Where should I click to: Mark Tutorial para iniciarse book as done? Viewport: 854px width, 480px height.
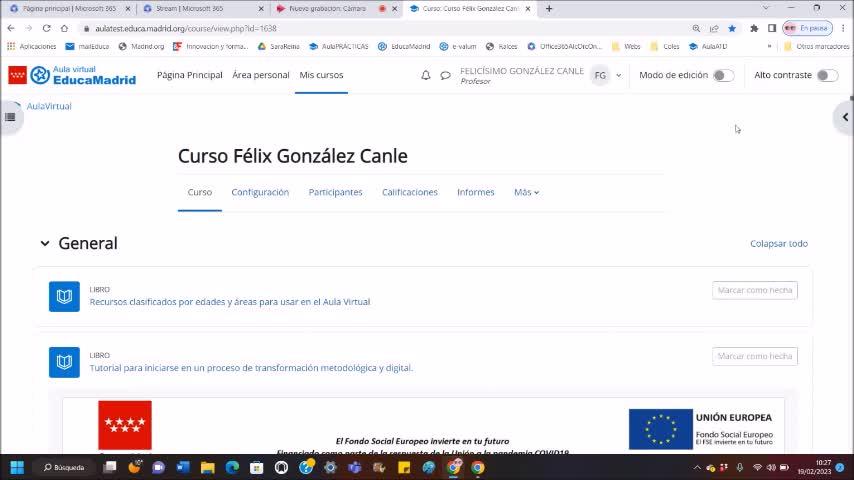click(x=755, y=356)
